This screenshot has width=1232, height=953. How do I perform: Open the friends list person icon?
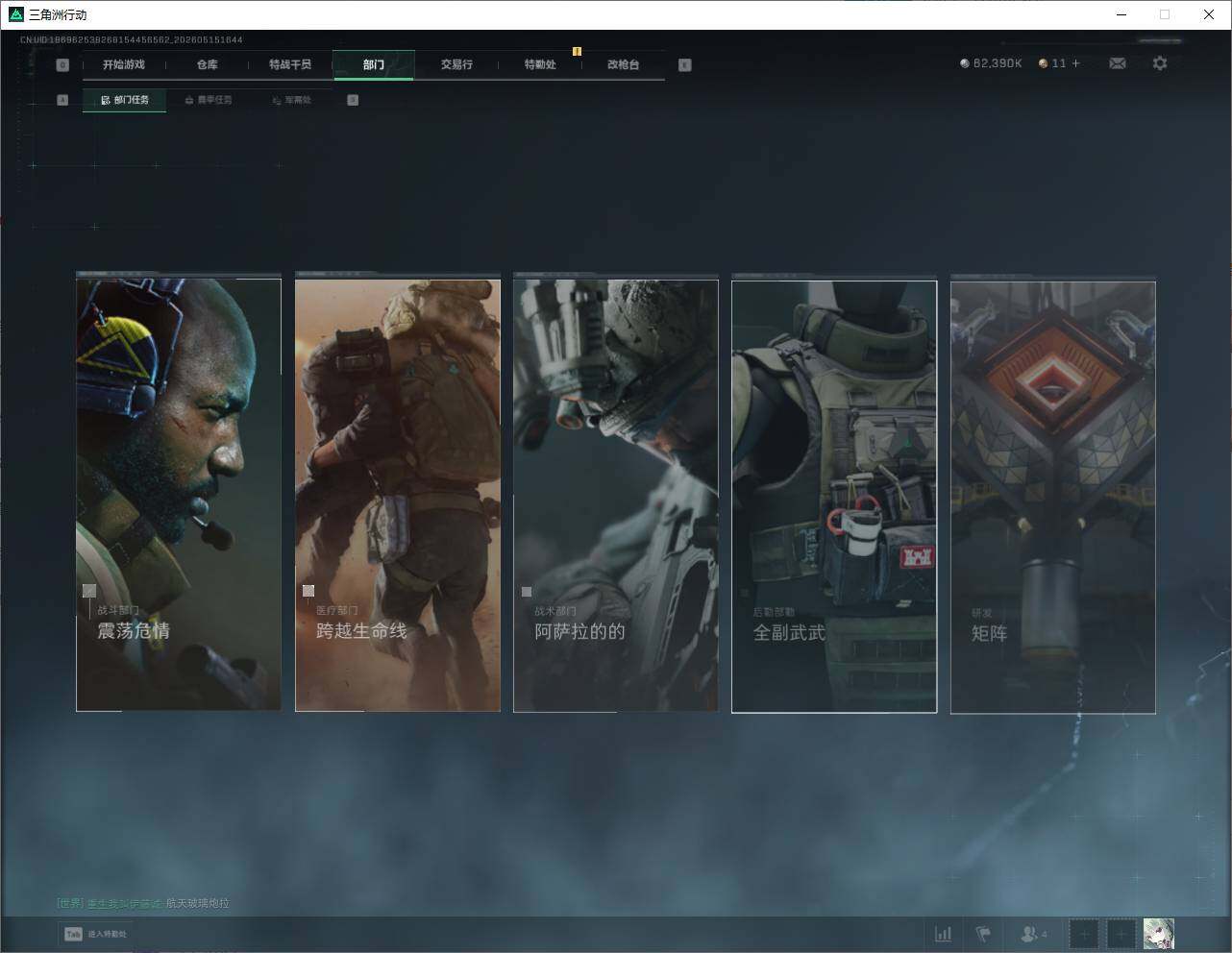pyautogui.click(x=1029, y=933)
